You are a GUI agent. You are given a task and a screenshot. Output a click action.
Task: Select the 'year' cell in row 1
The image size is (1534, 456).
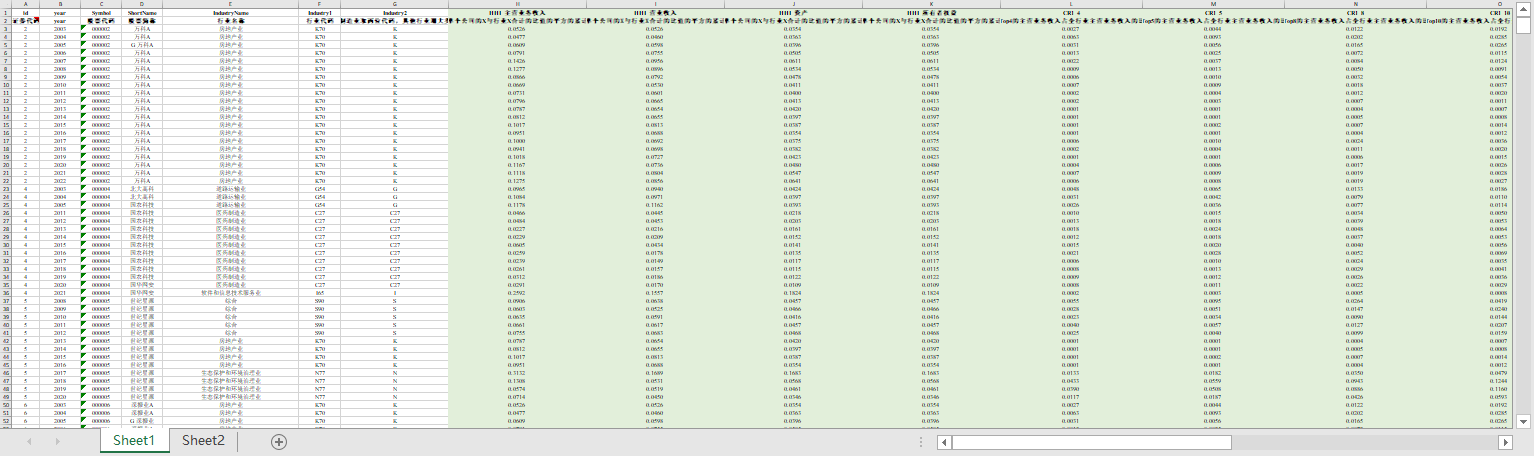[x=59, y=12]
